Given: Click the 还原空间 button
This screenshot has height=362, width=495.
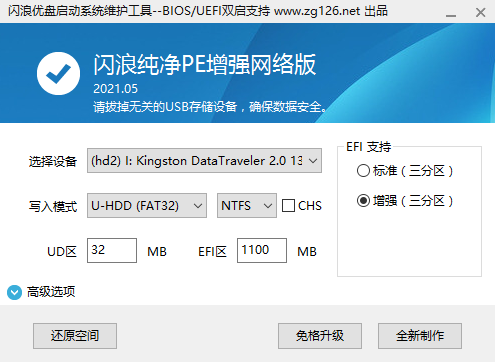Looking at the screenshot, I should [75, 336].
